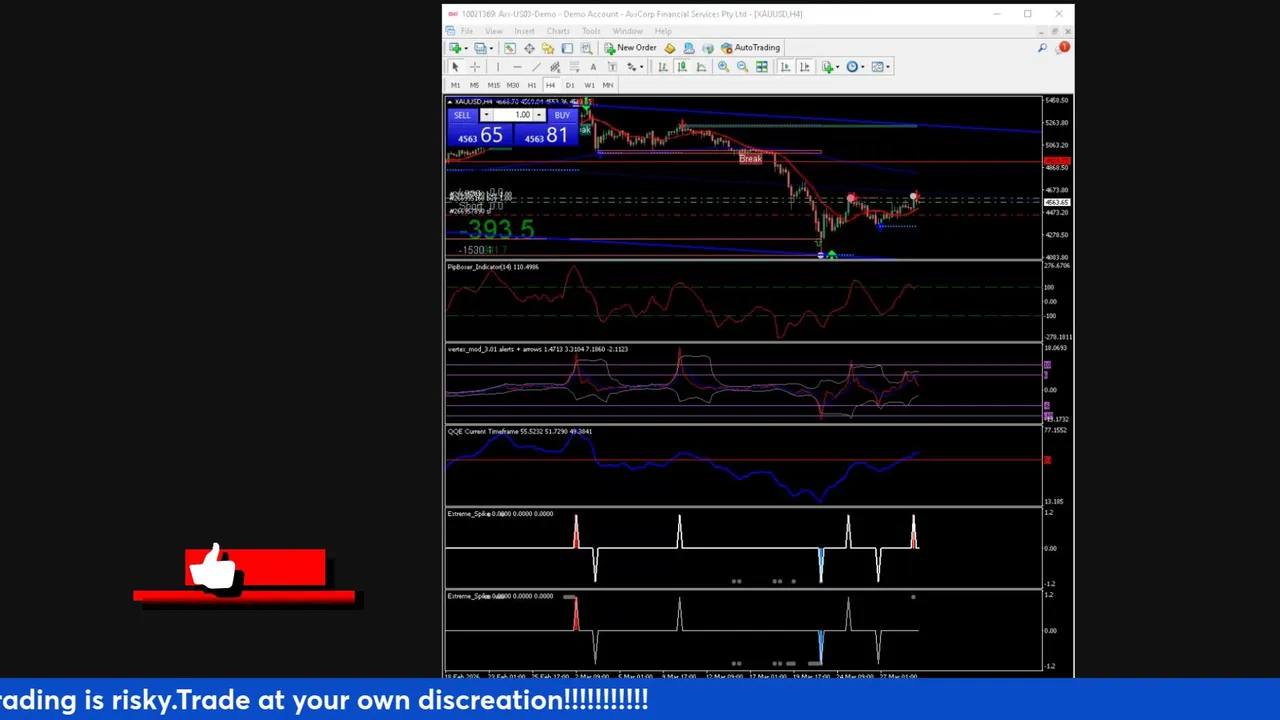Select the trendline tool

[535, 67]
